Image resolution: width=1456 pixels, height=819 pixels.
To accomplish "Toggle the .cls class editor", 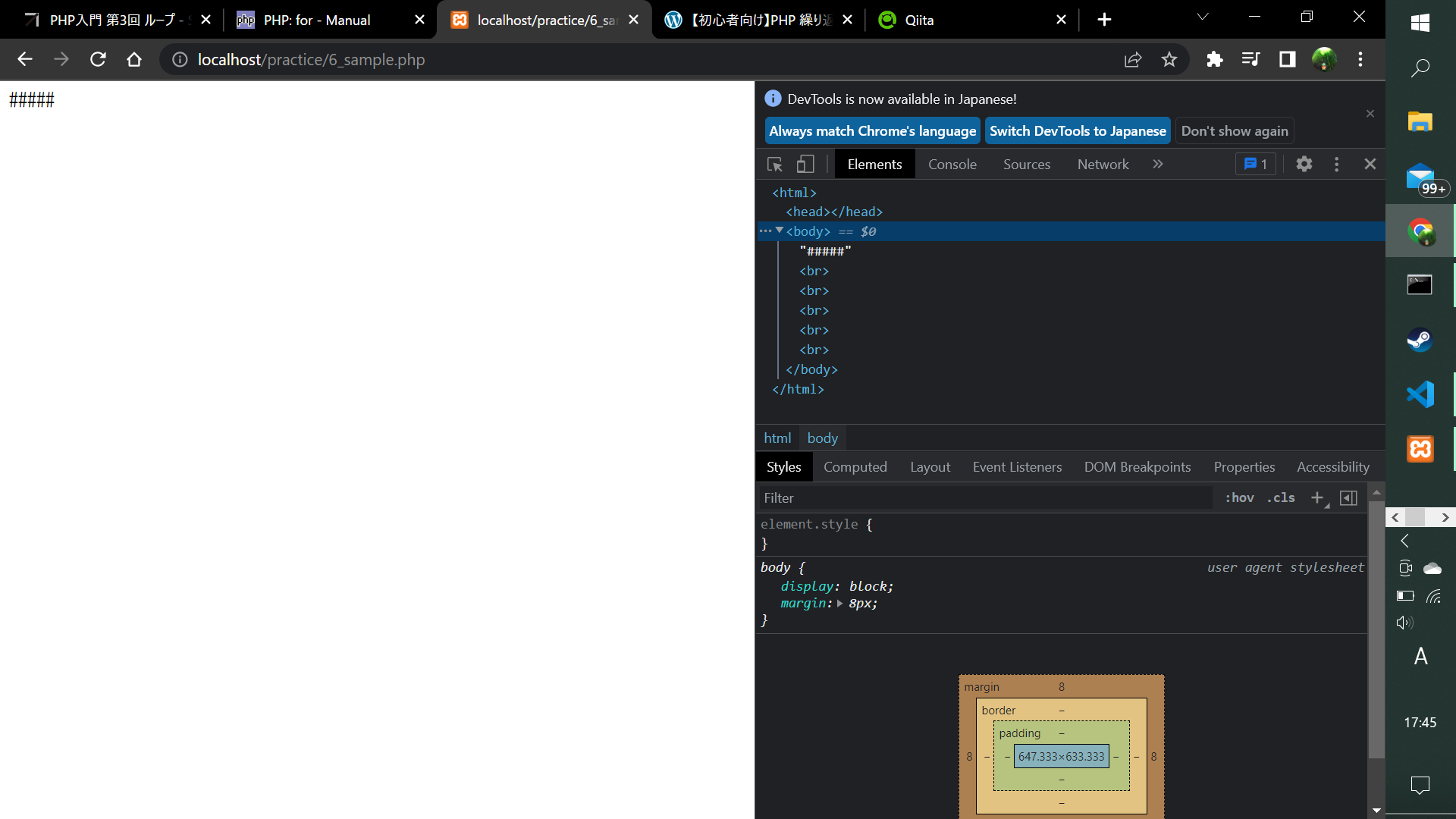I will click(x=1281, y=498).
